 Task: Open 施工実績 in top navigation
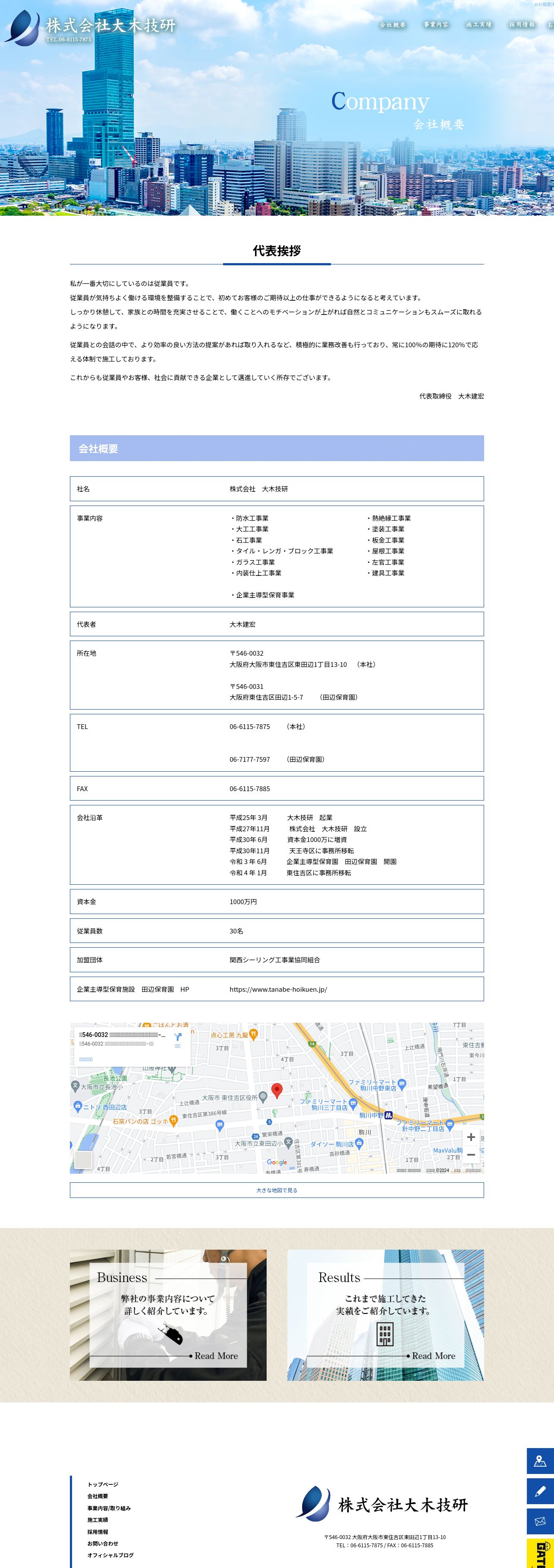pos(479,25)
